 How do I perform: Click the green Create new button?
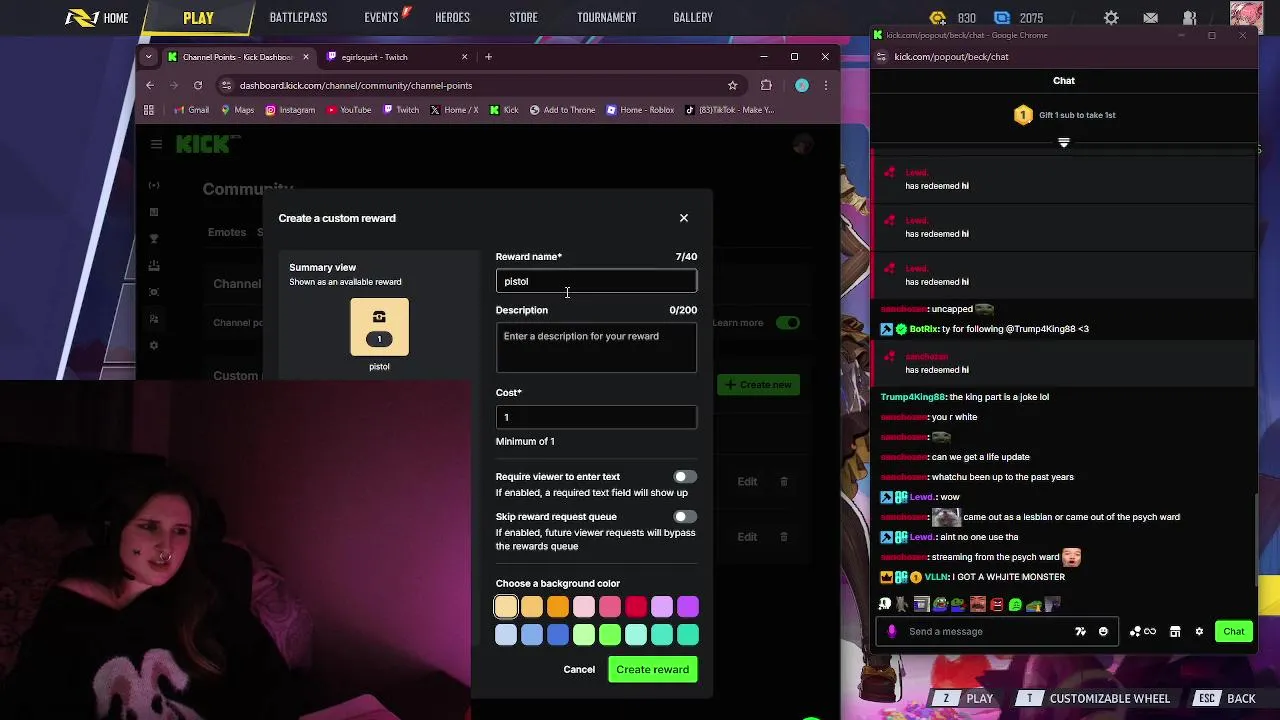[758, 384]
